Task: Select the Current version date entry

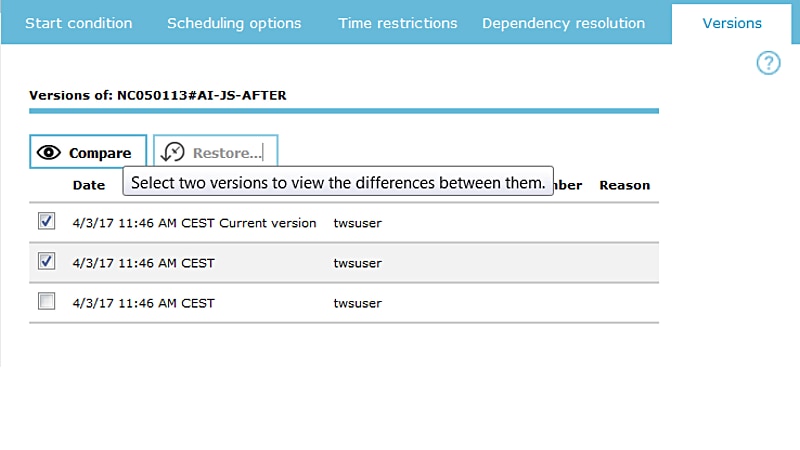Action: point(194,223)
